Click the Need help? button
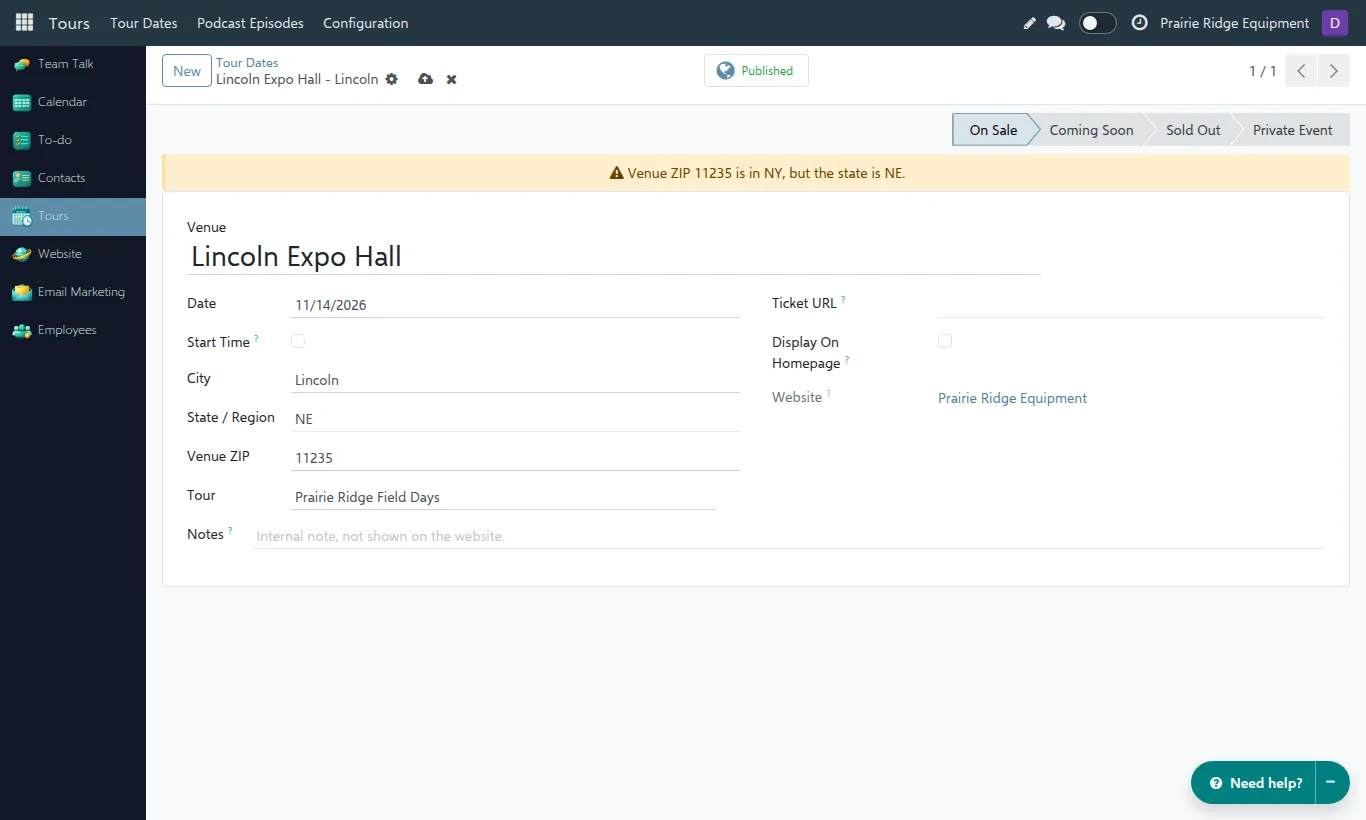1366x820 pixels. 1254,783
